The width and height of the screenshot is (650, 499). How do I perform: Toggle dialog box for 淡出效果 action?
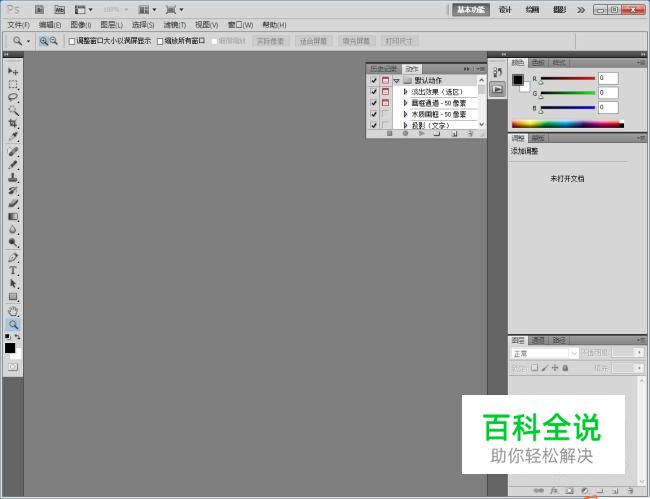point(386,92)
